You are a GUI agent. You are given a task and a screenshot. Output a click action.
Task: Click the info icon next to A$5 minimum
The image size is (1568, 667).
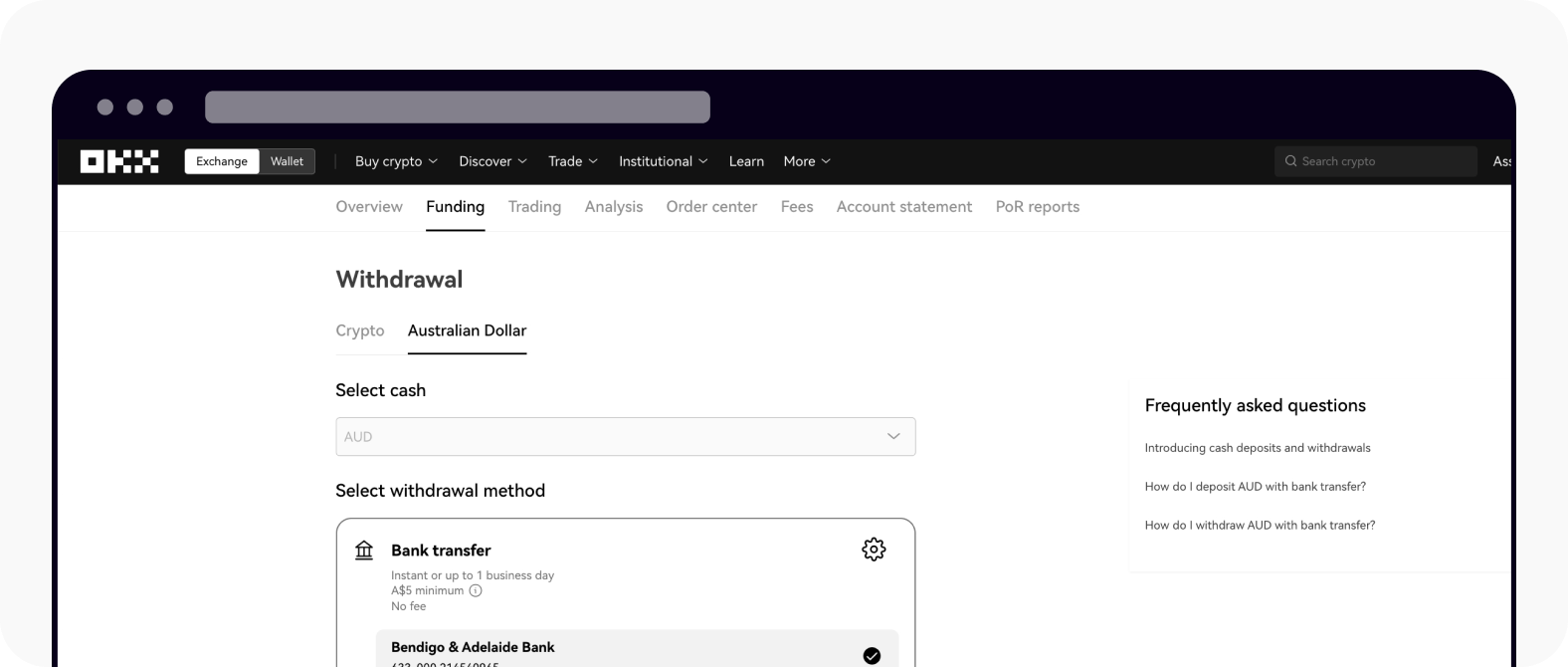coord(476,590)
